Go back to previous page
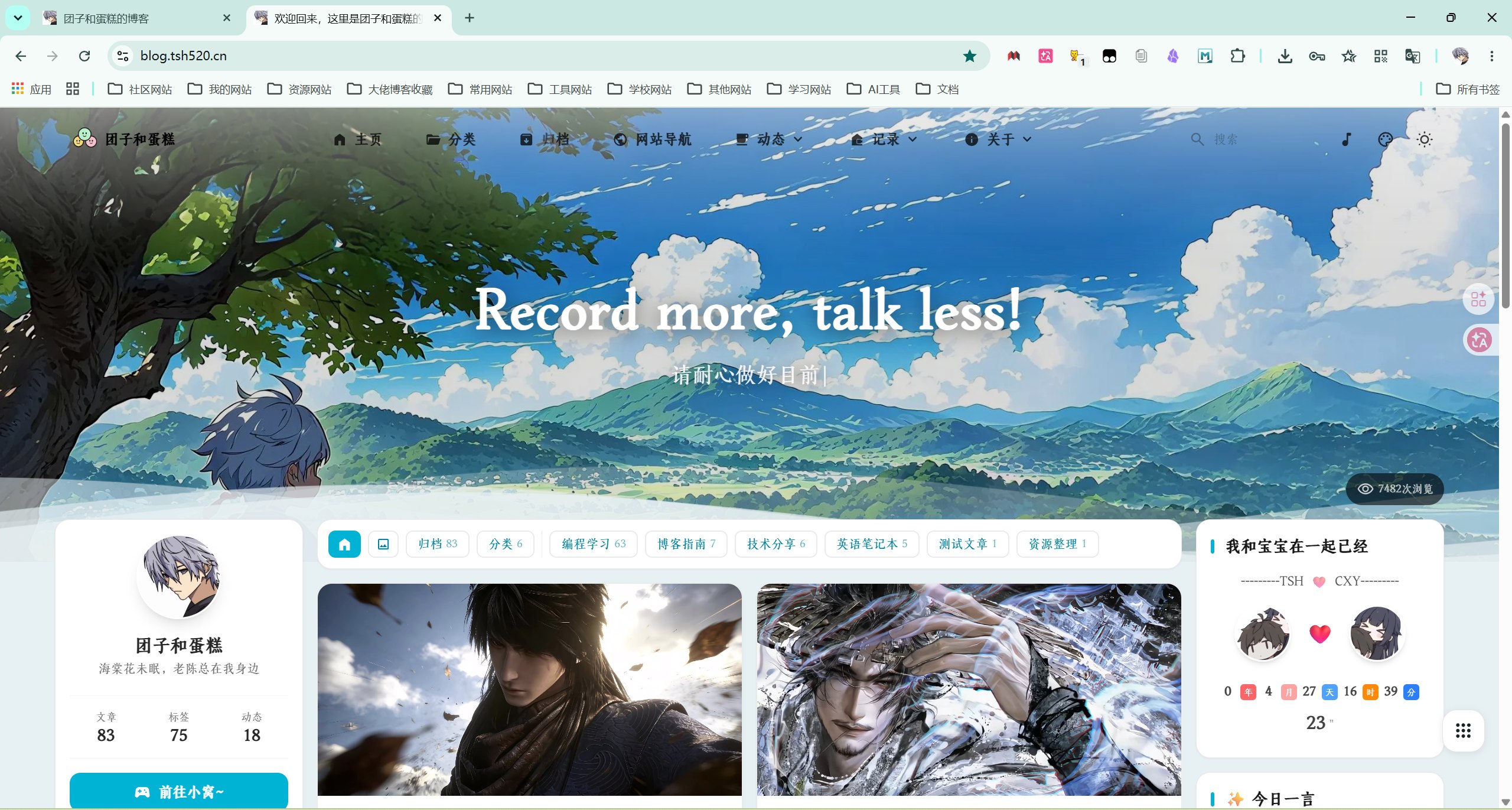The width and height of the screenshot is (1512, 810). (21, 56)
